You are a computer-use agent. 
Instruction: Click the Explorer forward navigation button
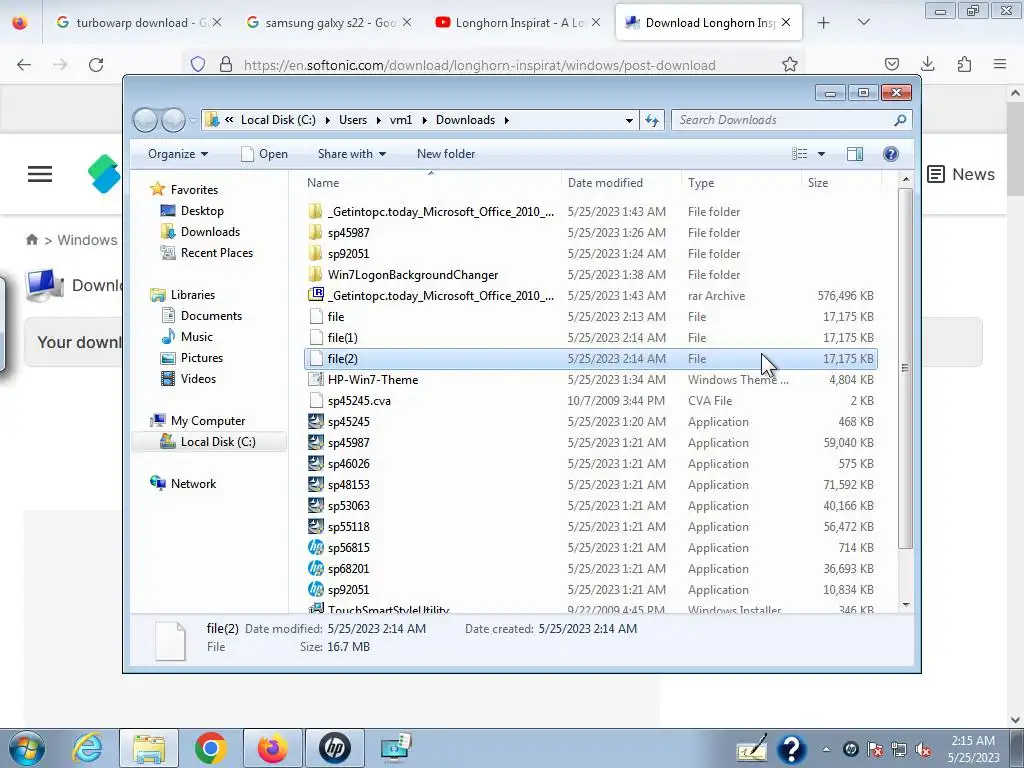point(173,120)
